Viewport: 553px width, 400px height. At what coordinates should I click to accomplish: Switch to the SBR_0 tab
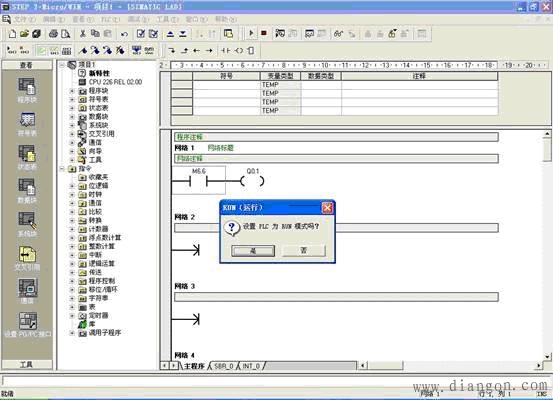point(224,366)
